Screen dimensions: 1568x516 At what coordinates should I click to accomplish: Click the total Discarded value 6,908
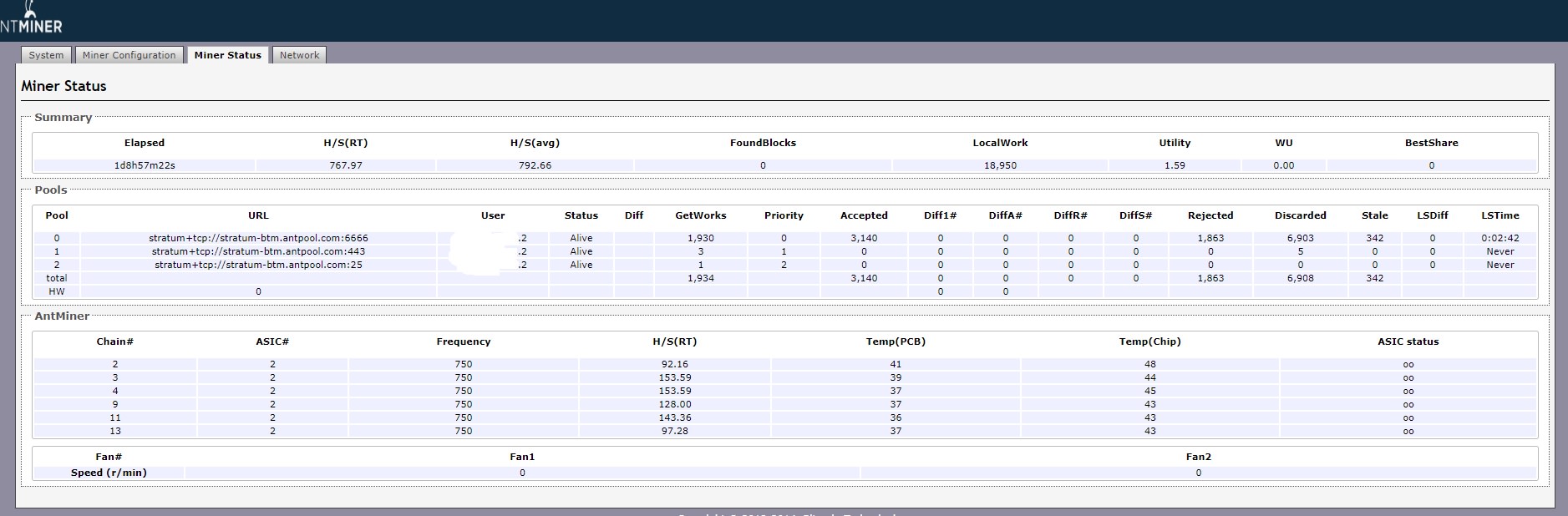(x=1300, y=278)
